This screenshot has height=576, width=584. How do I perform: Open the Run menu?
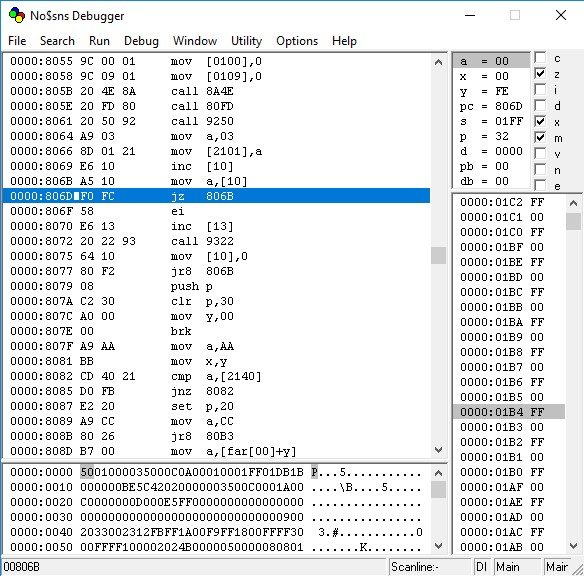[x=99, y=41]
